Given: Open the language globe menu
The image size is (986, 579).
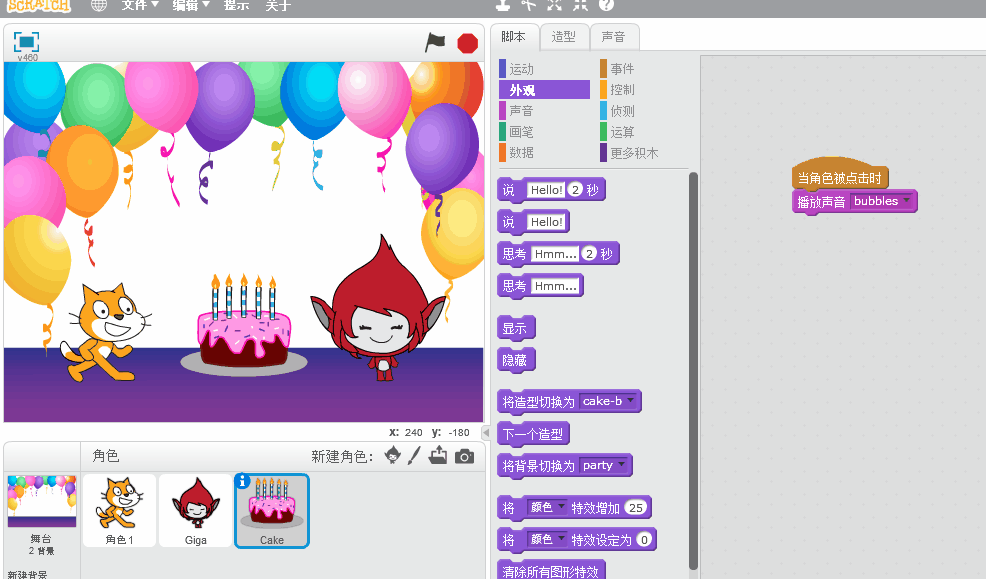Looking at the screenshot, I should (x=99, y=5).
